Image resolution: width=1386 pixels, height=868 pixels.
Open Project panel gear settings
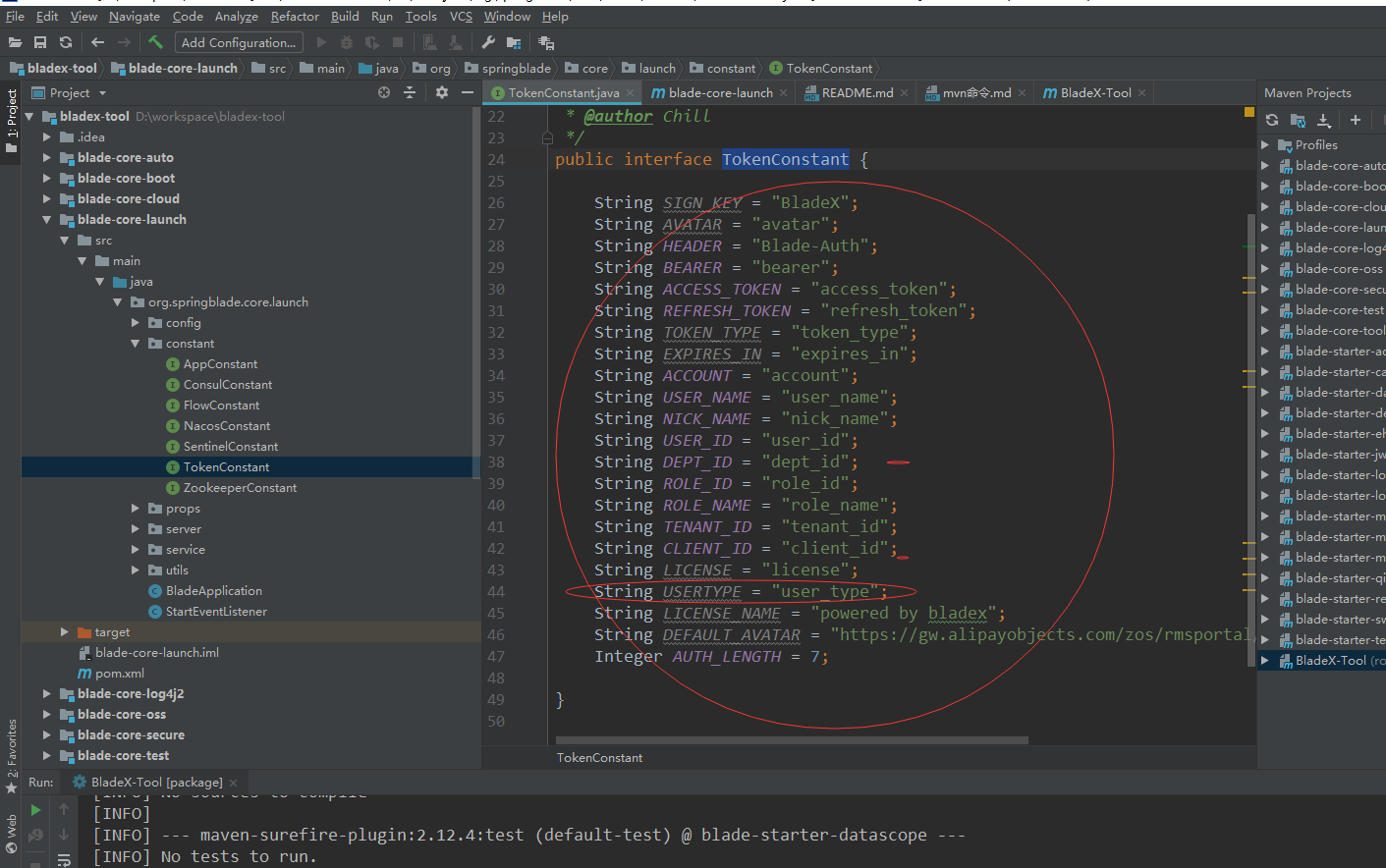point(442,92)
